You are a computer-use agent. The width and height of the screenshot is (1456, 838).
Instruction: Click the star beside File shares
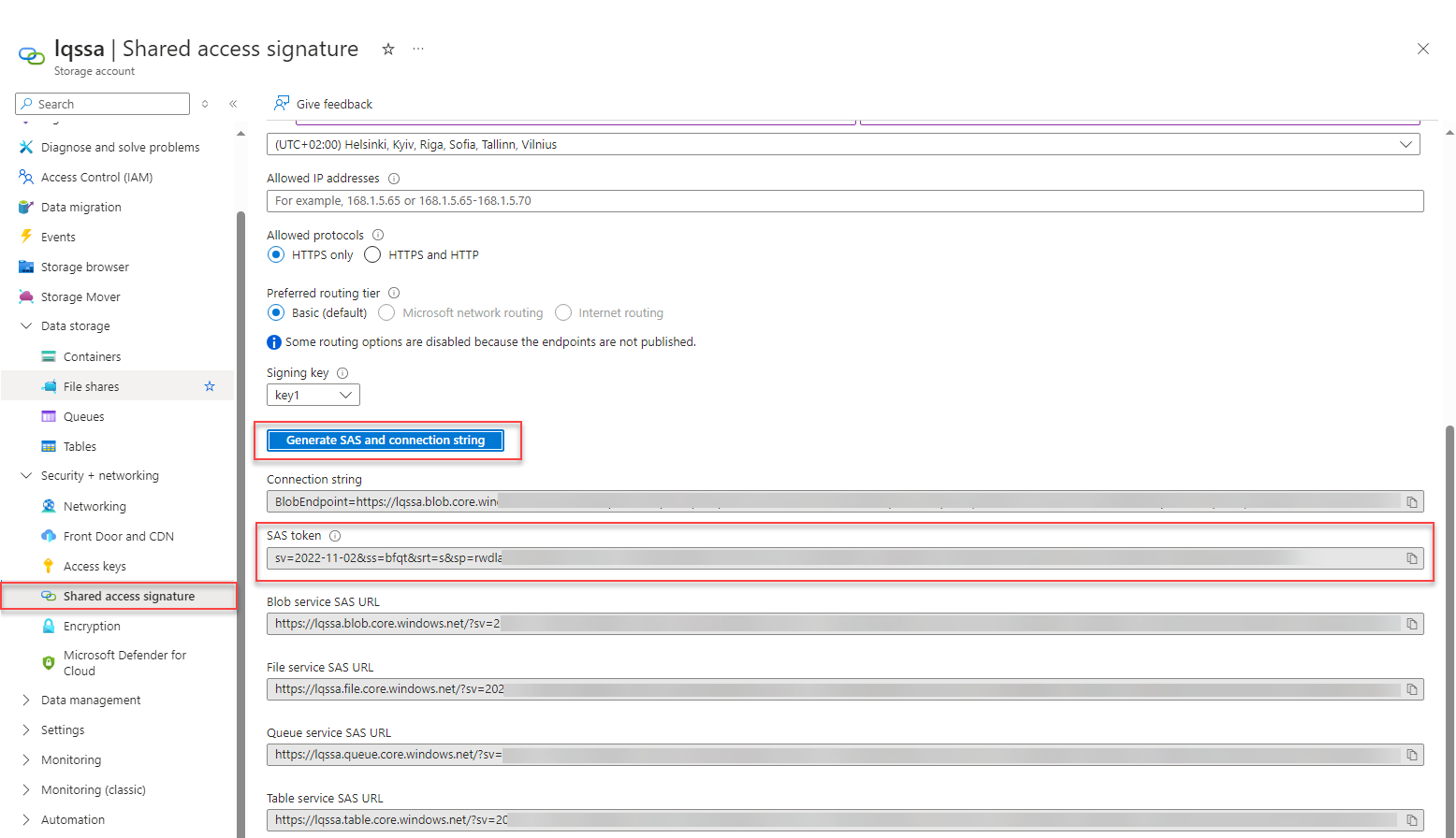click(210, 386)
